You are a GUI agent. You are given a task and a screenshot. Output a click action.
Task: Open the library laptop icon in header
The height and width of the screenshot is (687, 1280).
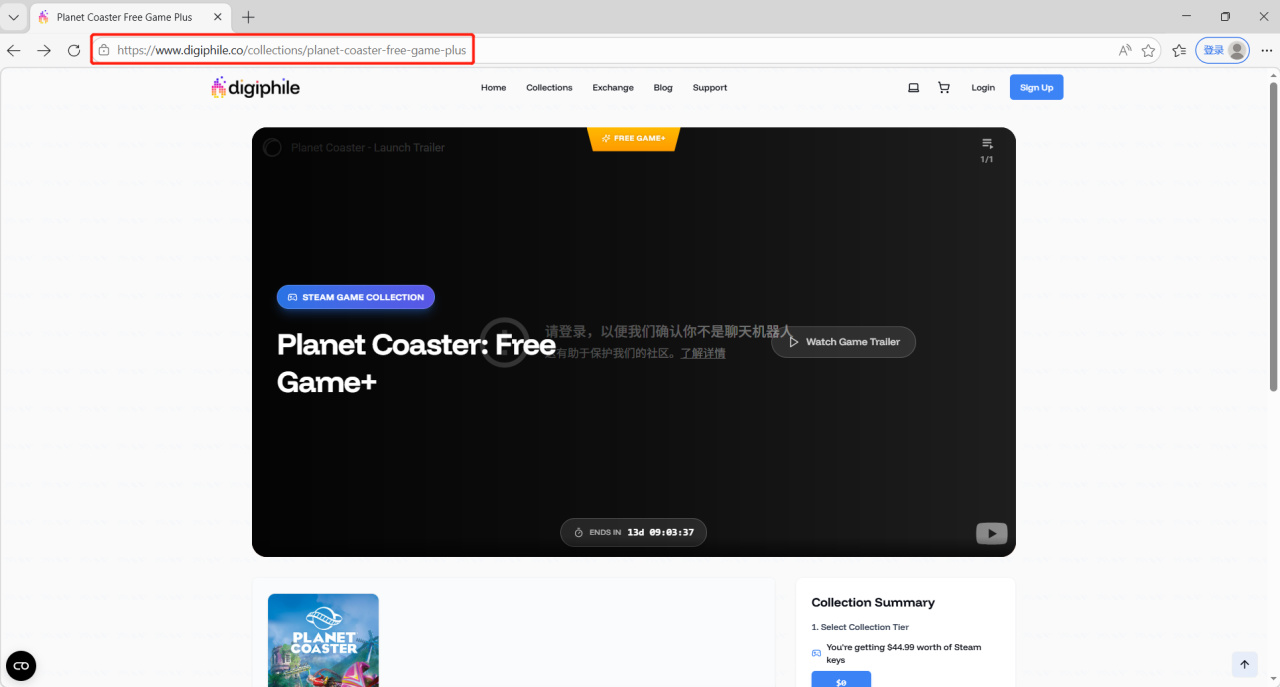click(913, 88)
